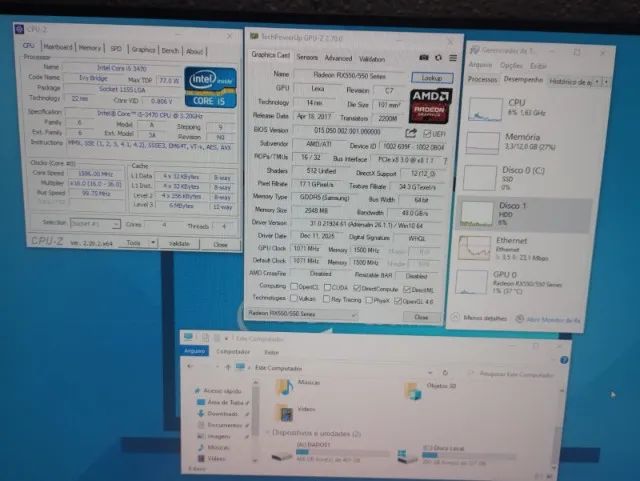Toggle the UEFI checkbox in GPU-Z
This screenshot has width=640, height=481.
point(427,134)
